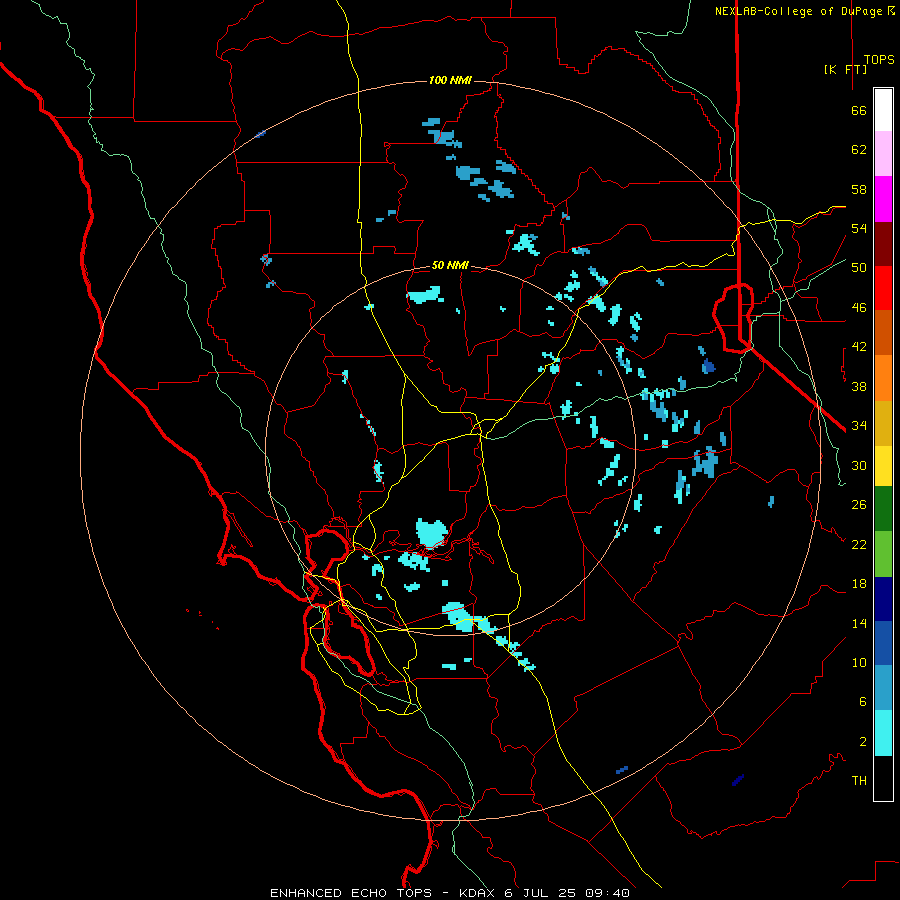The width and height of the screenshot is (900, 900).
Task: Select the dark red legend swatch at 50-54
Action: (883, 244)
